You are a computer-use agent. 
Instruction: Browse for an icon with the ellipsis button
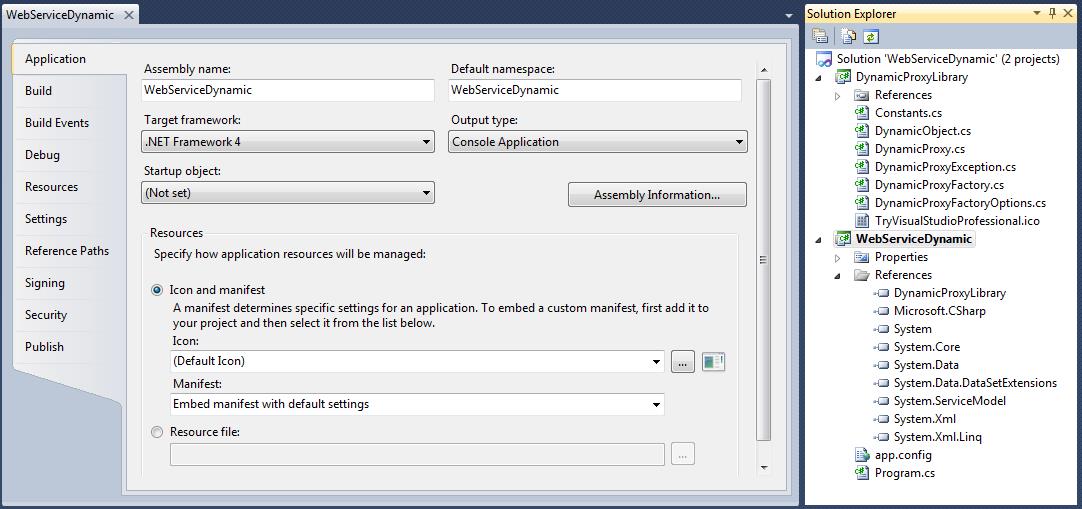682,362
